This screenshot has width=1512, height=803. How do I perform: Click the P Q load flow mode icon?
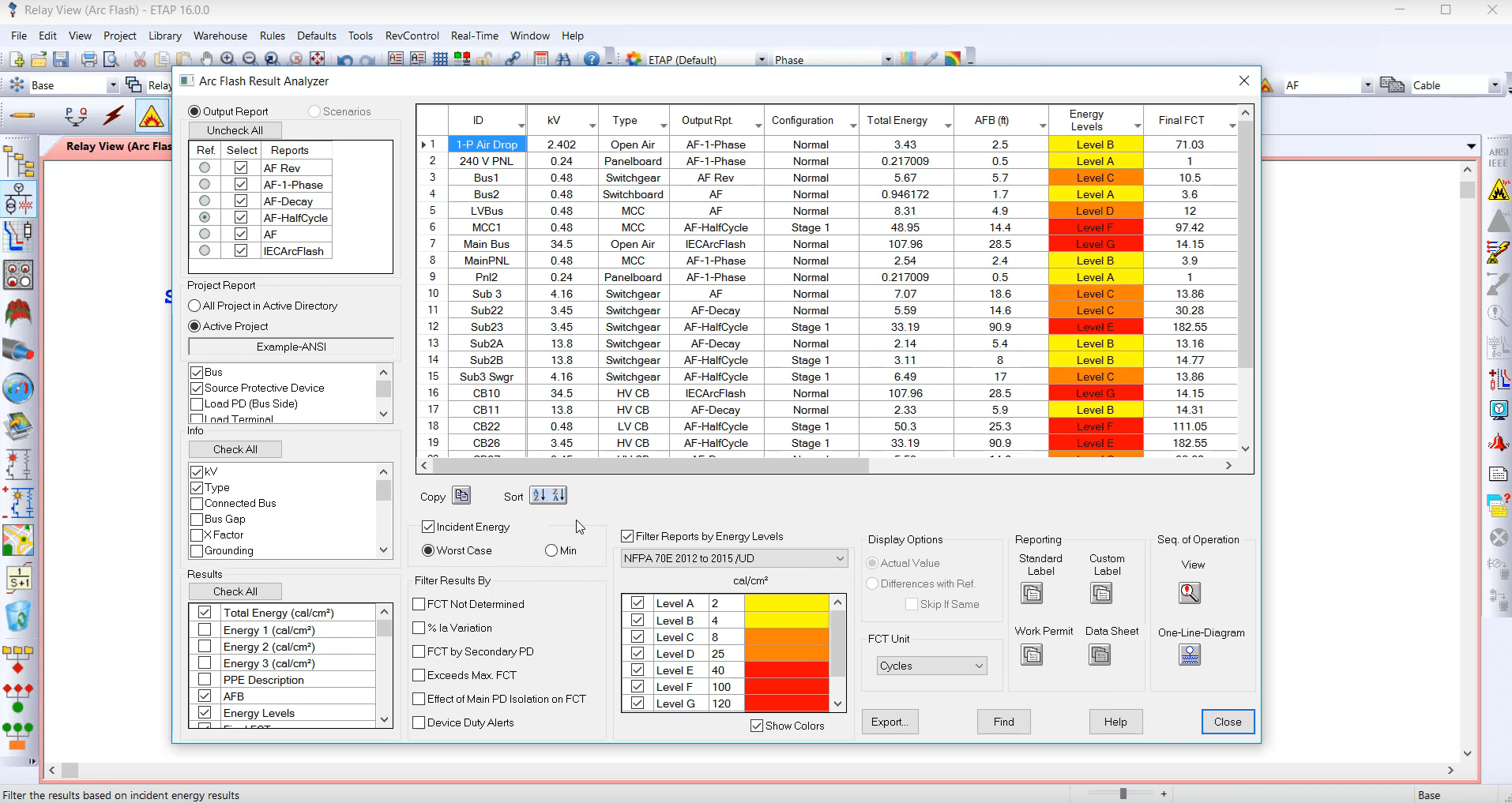(76, 116)
